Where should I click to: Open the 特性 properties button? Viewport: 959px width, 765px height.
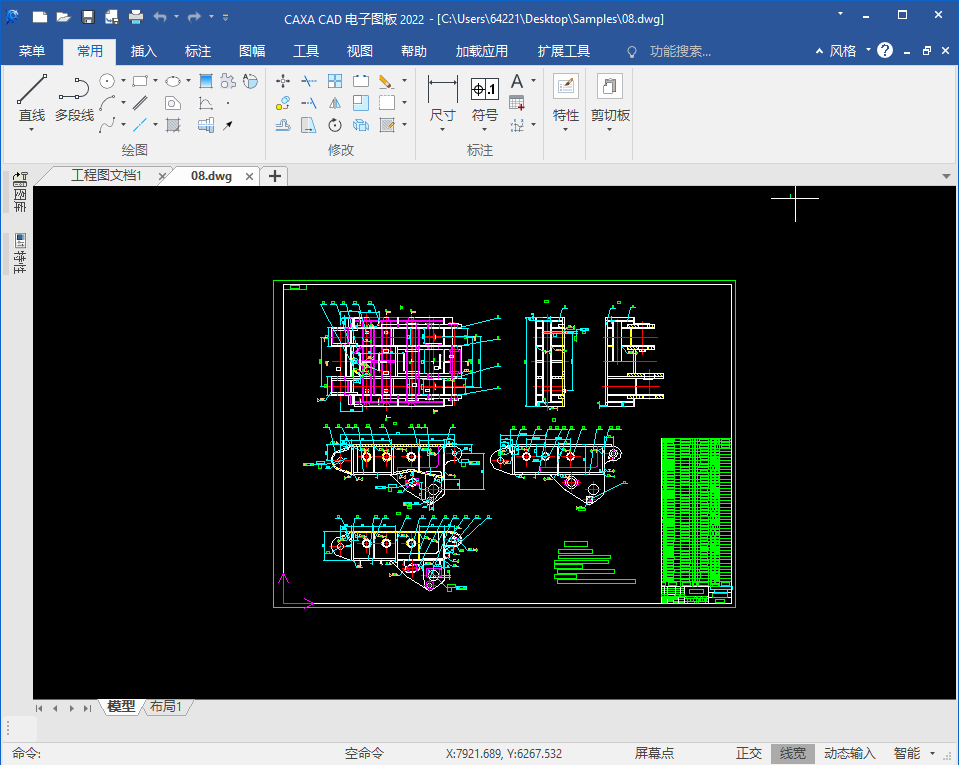(x=565, y=101)
